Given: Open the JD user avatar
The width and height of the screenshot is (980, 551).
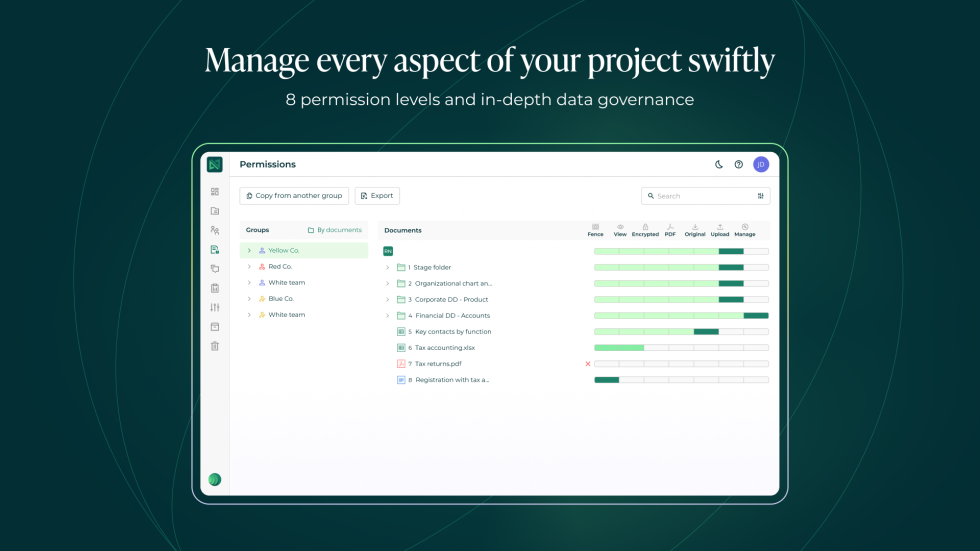Looking at the screenshot, I should (761, 164).
